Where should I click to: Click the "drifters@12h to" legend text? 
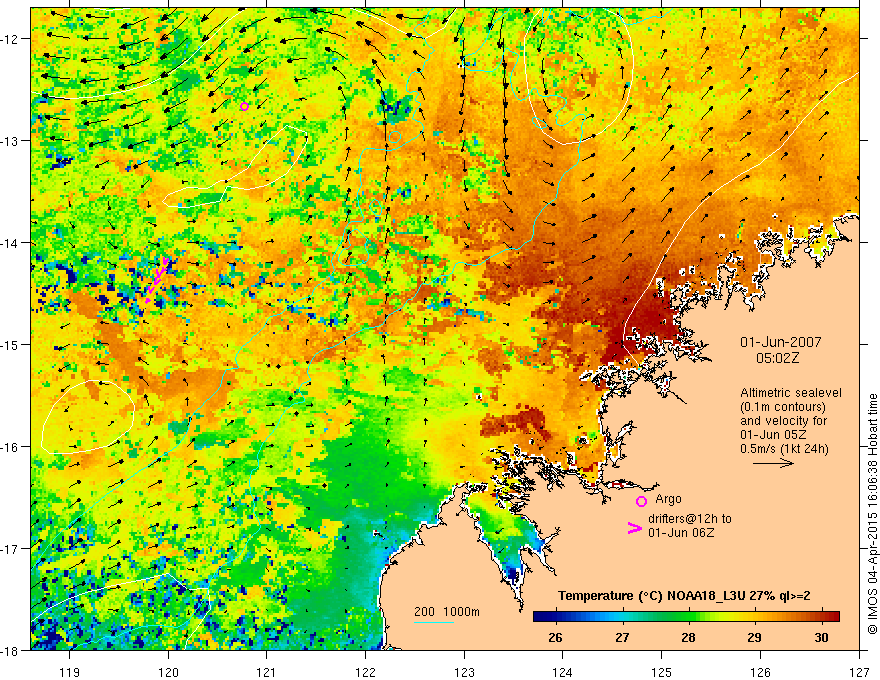[x=690, y=518]
